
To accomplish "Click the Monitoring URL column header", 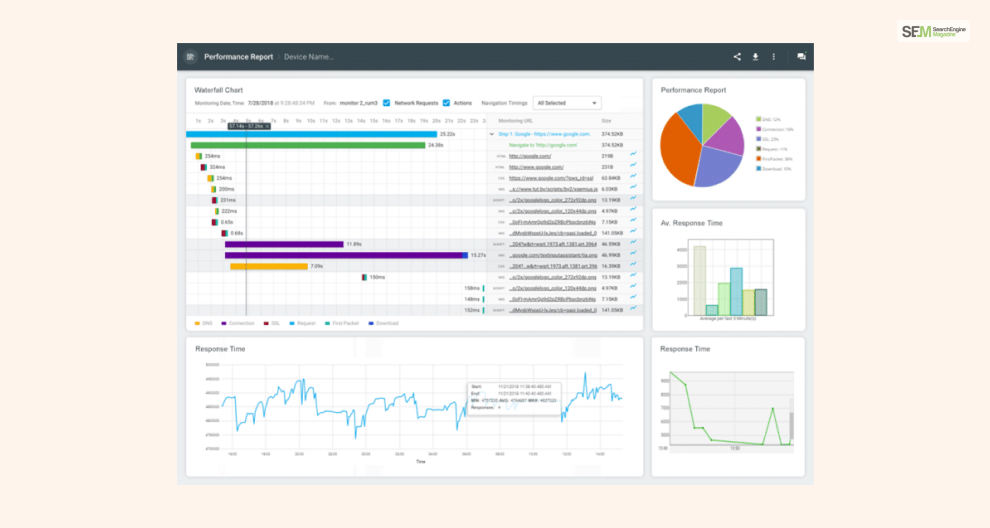I will [x=515, y=121].
